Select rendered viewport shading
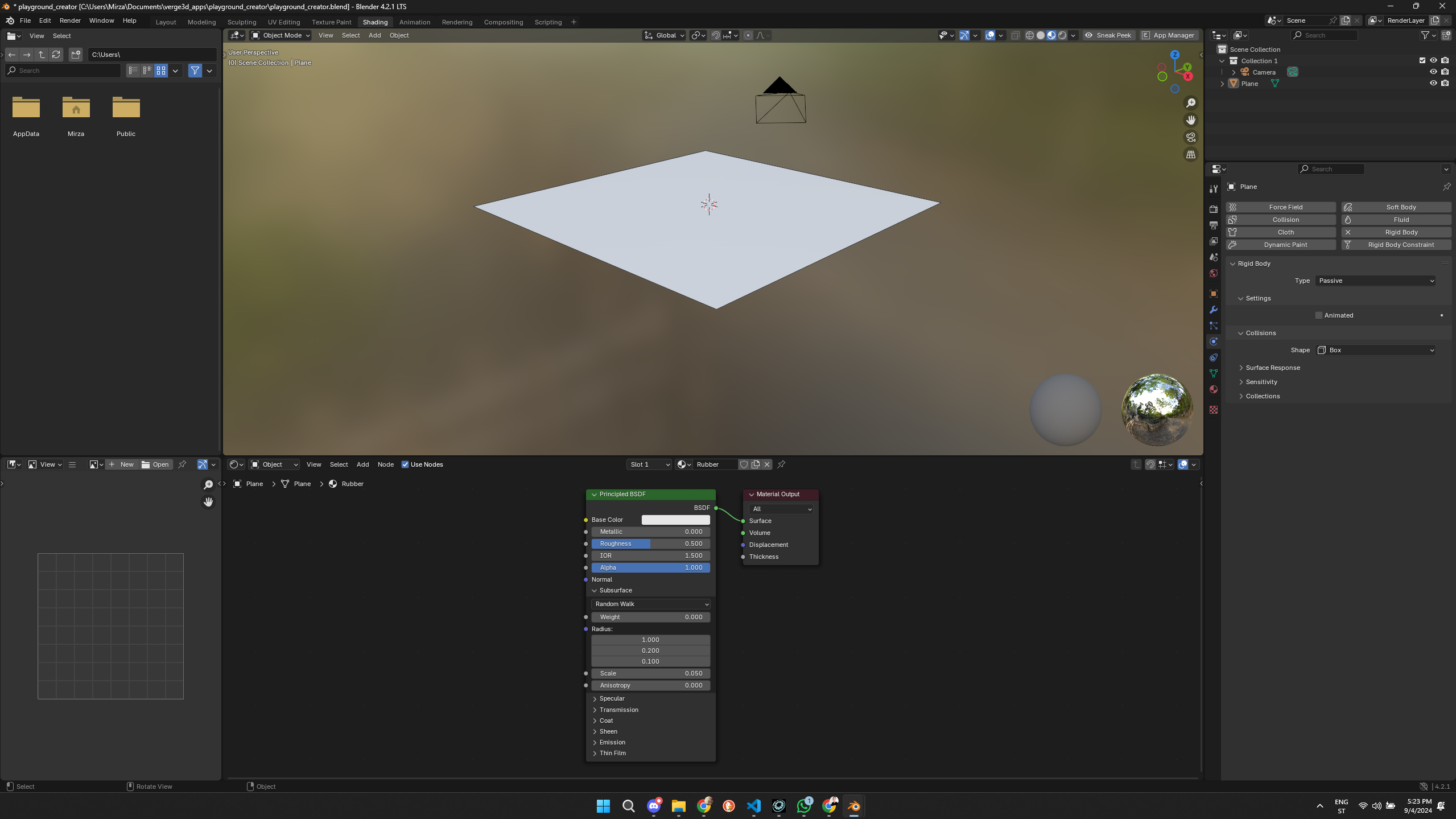This screenshot has height=819, width=1456. (1062, 35)
